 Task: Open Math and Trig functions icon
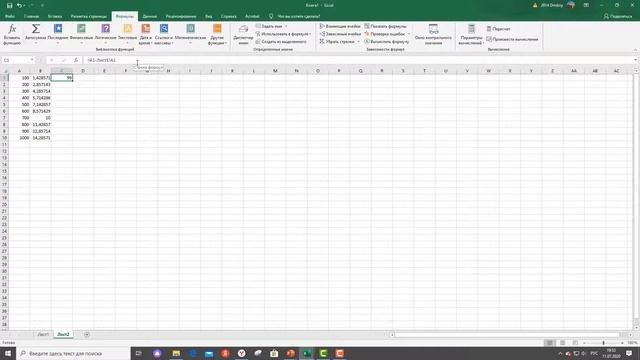pos(190,28)
